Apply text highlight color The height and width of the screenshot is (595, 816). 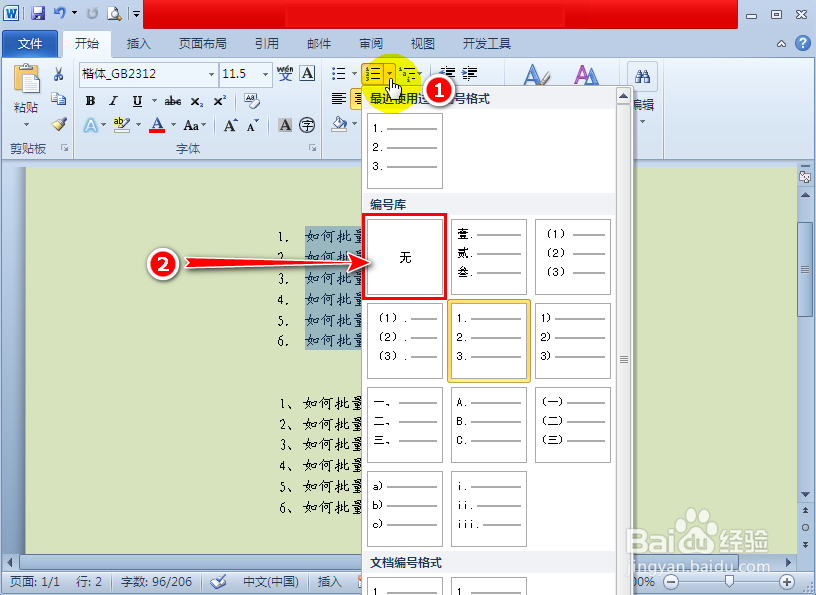(x=122, y=125)
